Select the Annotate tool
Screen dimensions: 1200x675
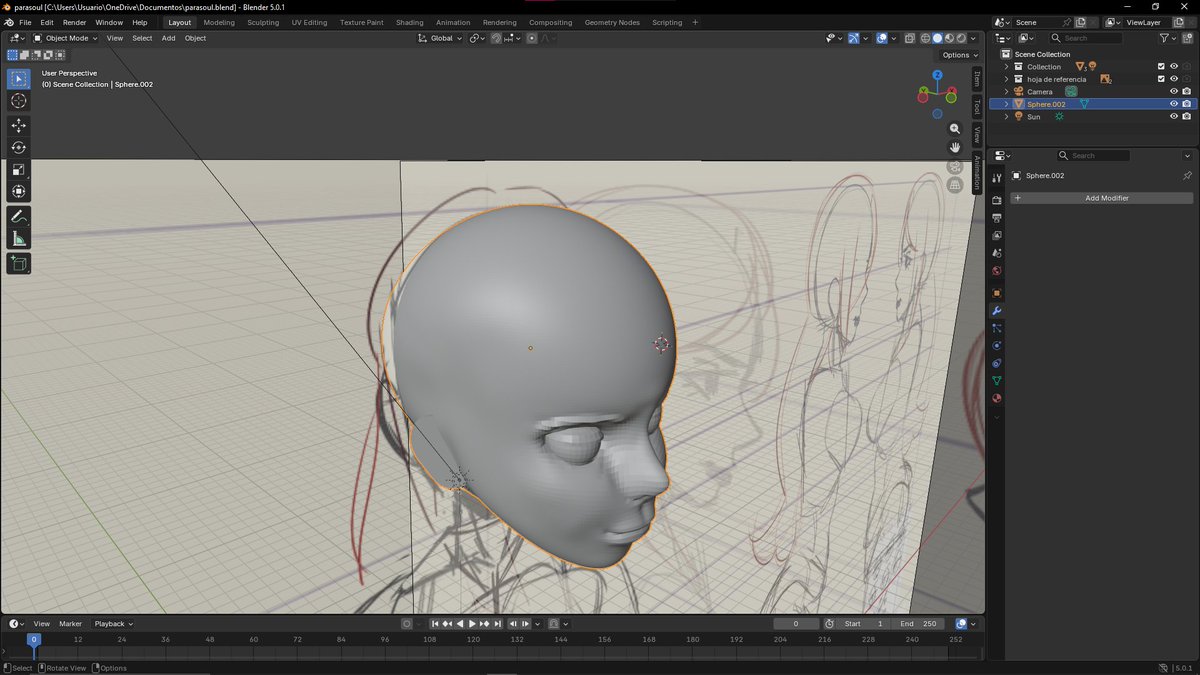(x=19, y=217)
